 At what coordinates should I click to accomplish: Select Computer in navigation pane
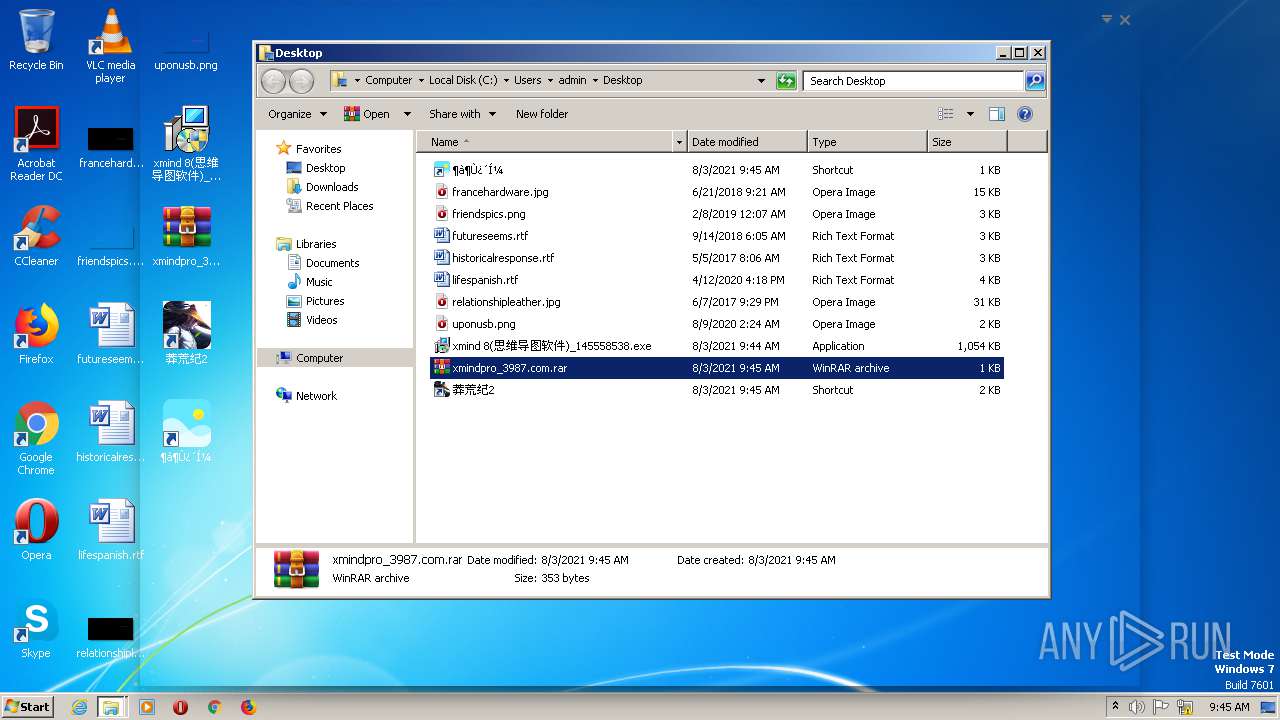click(x=334, y=358)
